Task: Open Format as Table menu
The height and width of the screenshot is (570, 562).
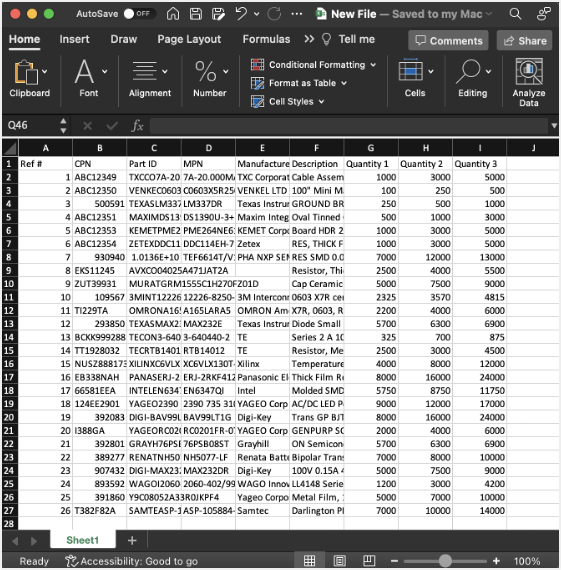Action: (x=299, y=83)
